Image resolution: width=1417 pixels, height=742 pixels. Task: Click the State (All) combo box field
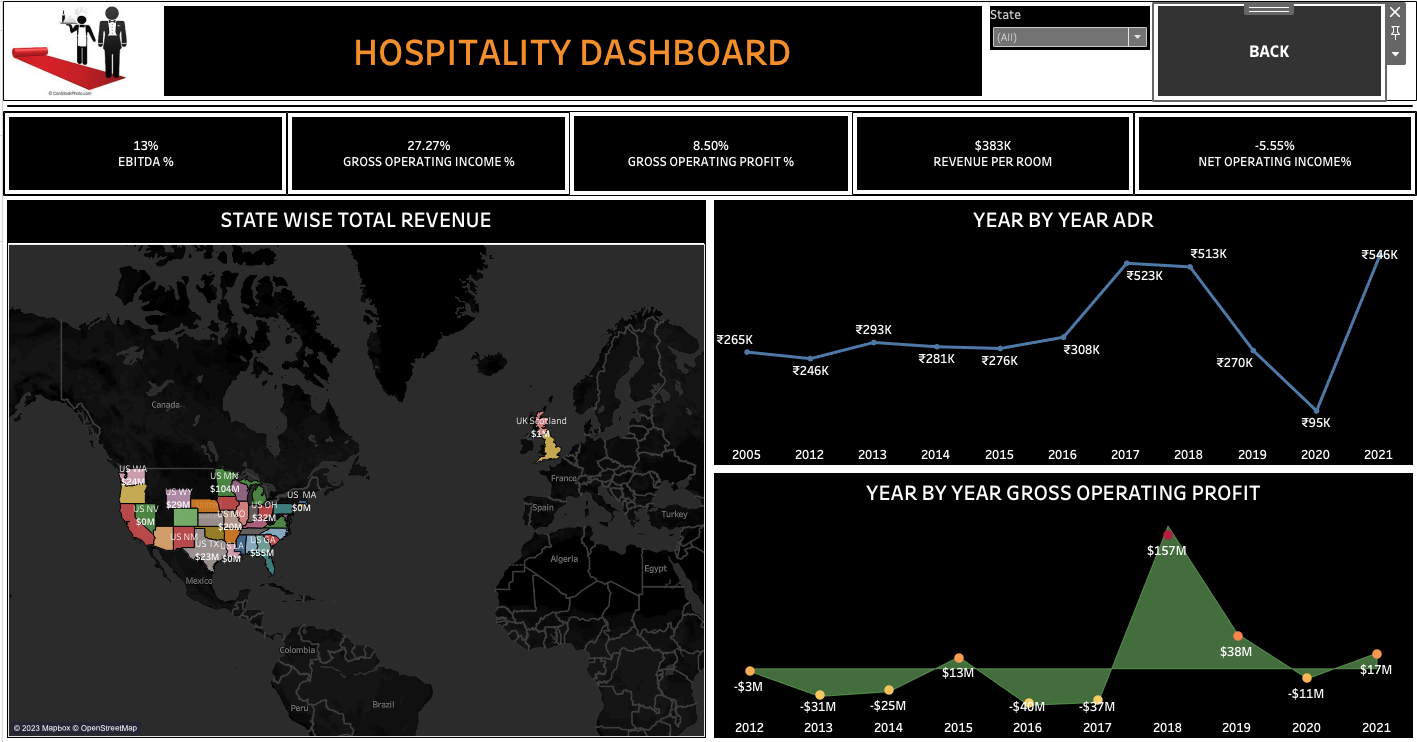coord(1060,37)
